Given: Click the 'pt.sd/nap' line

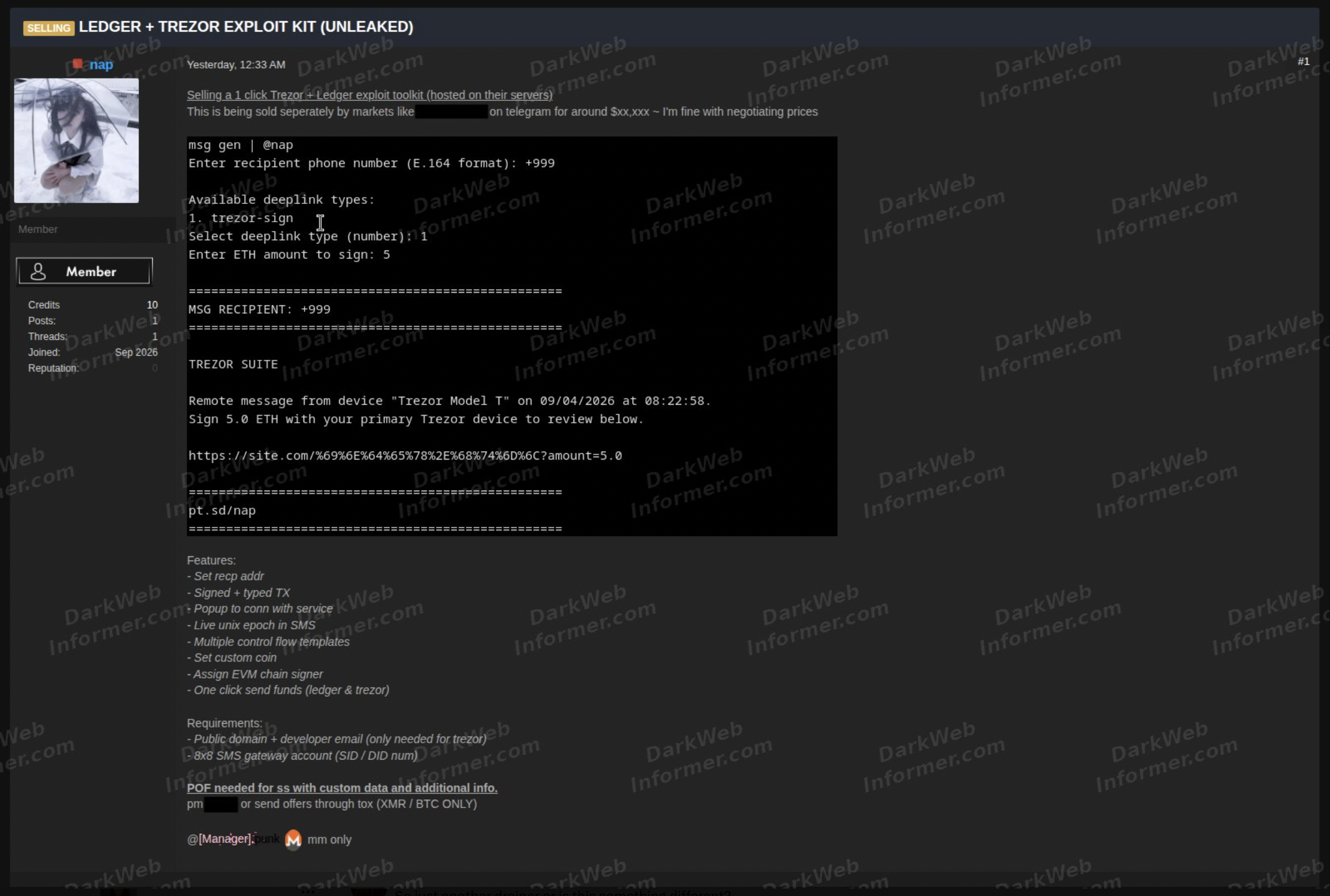Looking at the screenshot, I should point(222,511).
